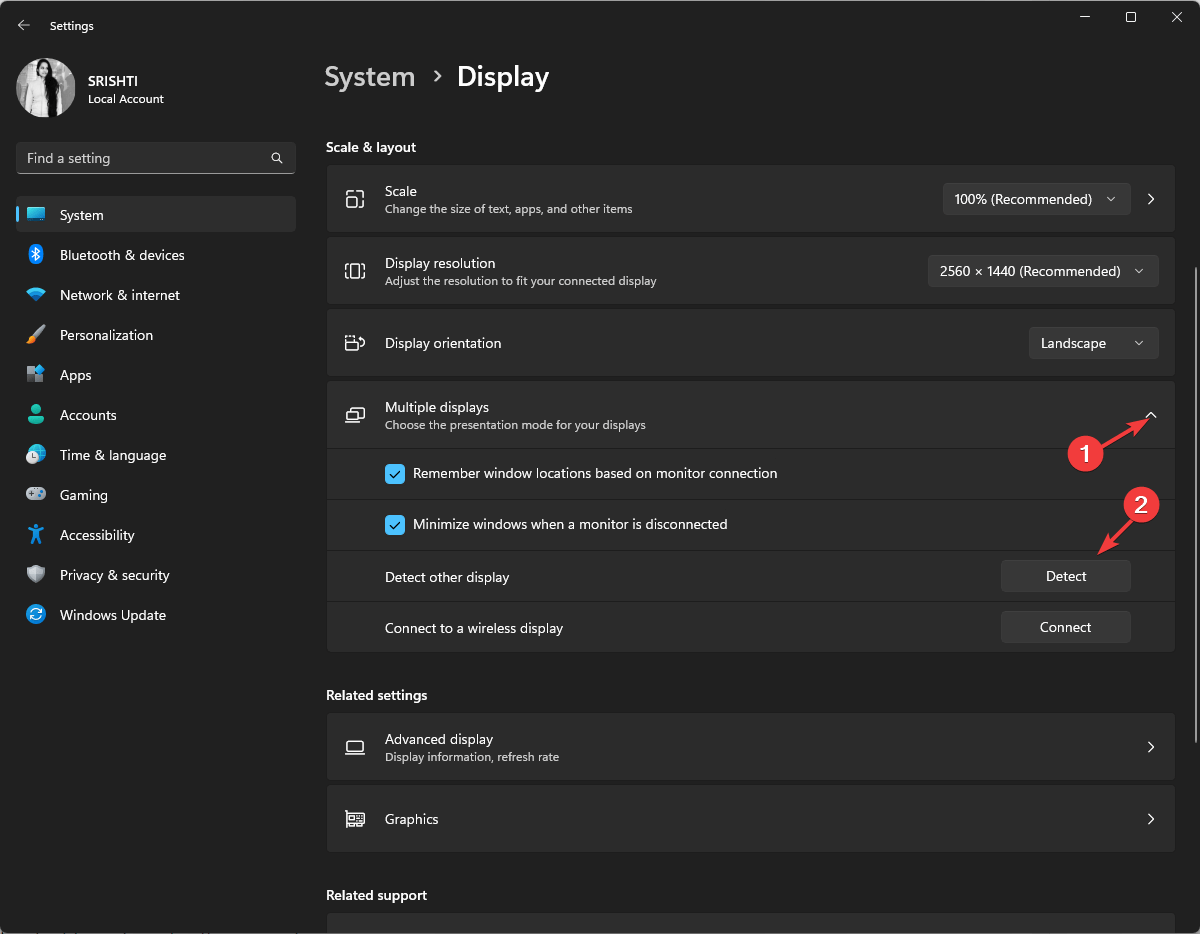Viewport: 1200px width, 934px height.
Task: Click Connect for a wireless display
Action: [1065, 626]
